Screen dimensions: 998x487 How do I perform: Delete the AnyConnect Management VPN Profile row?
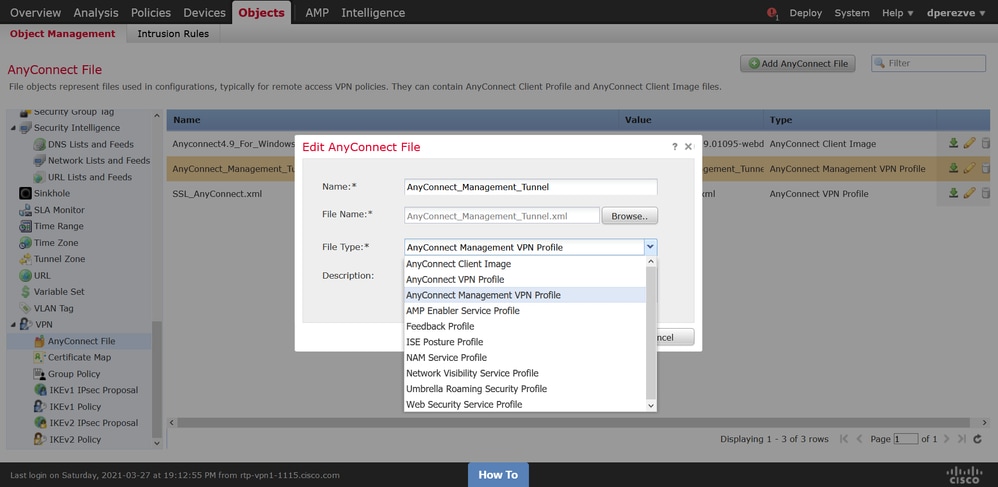click(985, 168)
